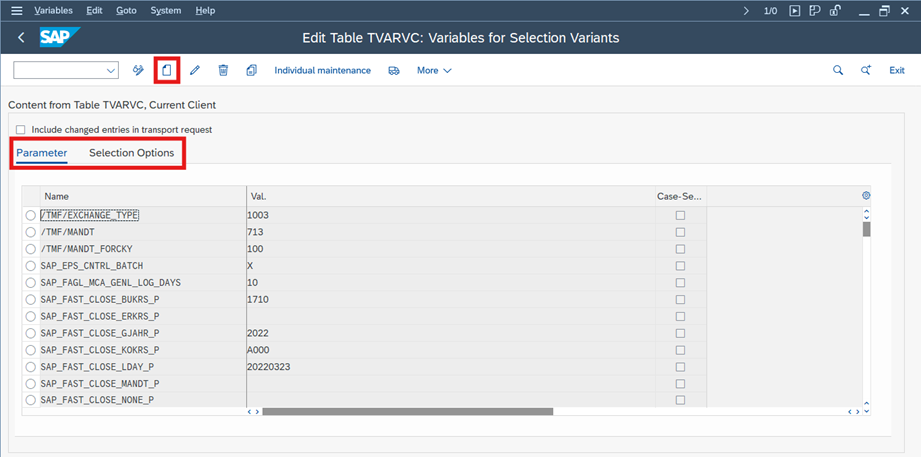This screenshot has height=457, width=921.
Task: Expand the More toolbar dropdown
Action: 434,70
